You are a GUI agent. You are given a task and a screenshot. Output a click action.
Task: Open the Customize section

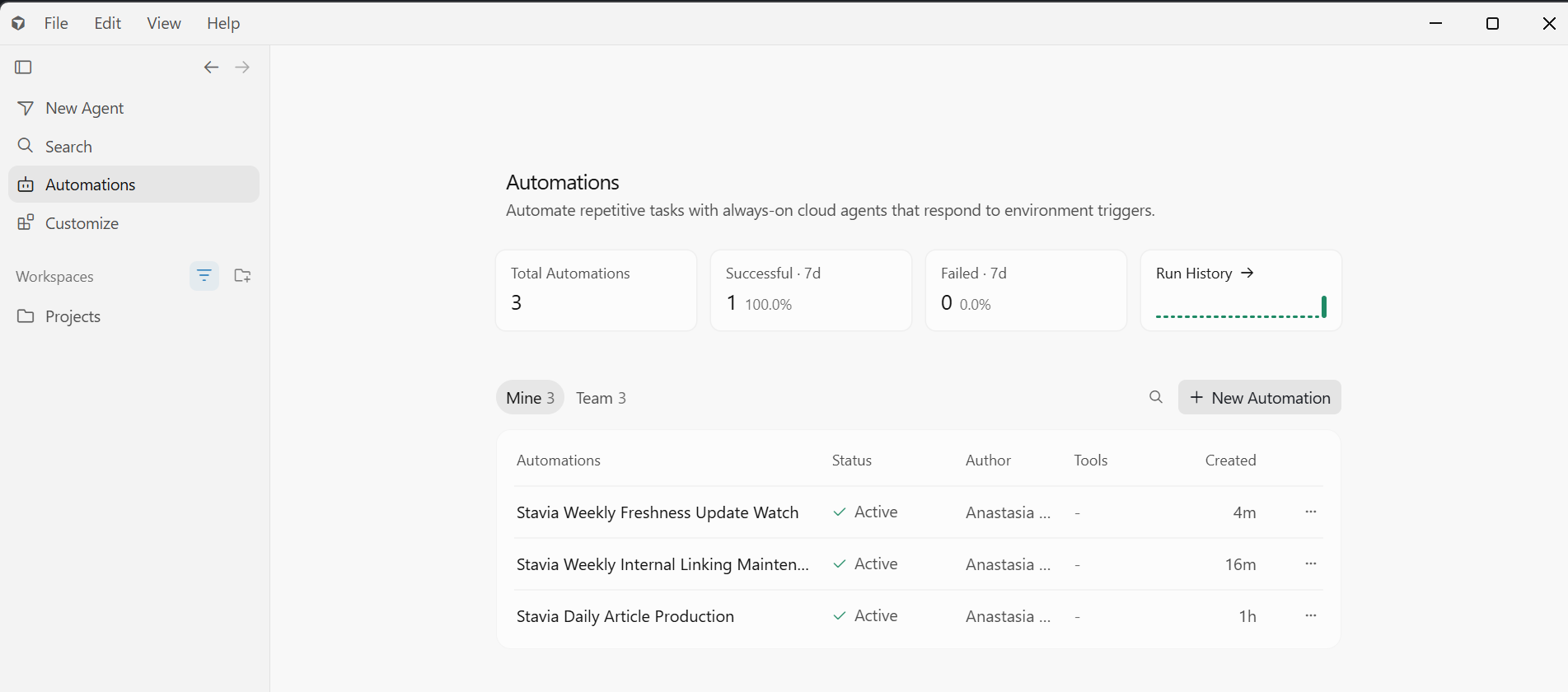tap(133, 223)
